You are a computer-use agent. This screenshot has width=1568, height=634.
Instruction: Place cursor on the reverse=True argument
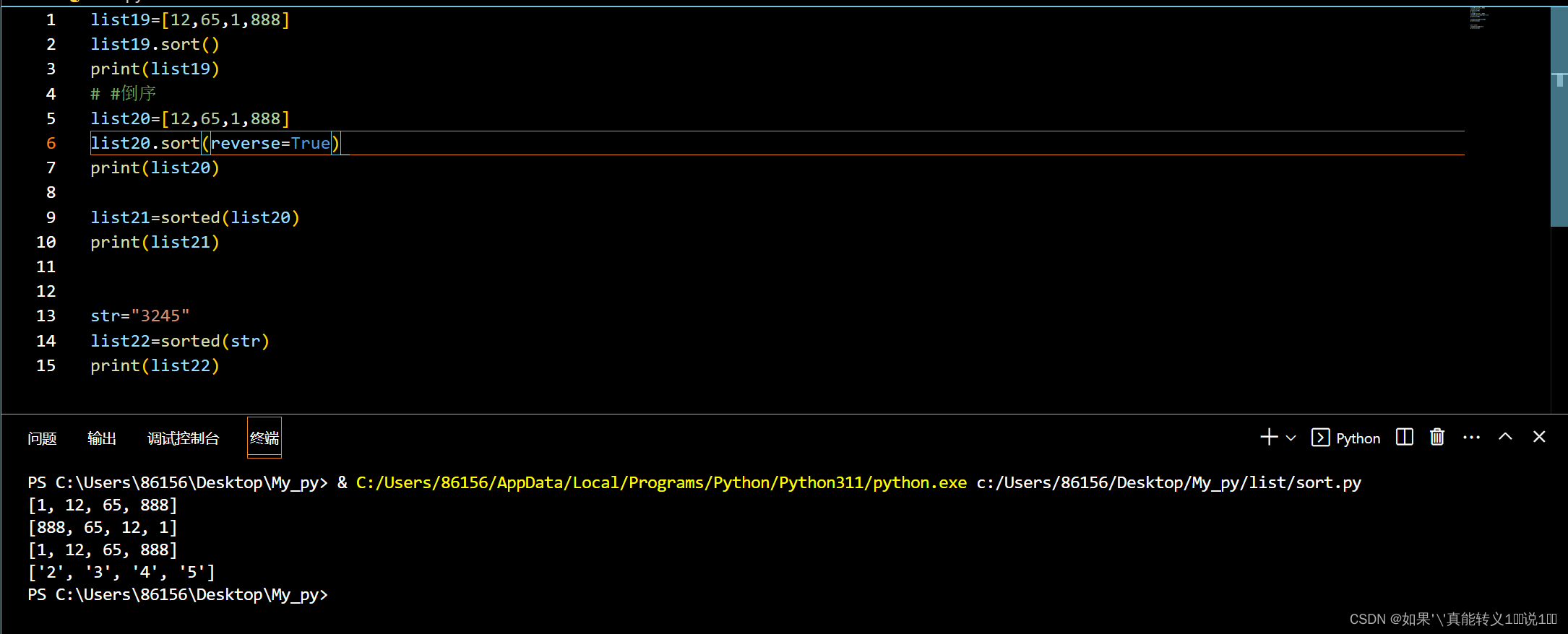(x=270, y=143)
